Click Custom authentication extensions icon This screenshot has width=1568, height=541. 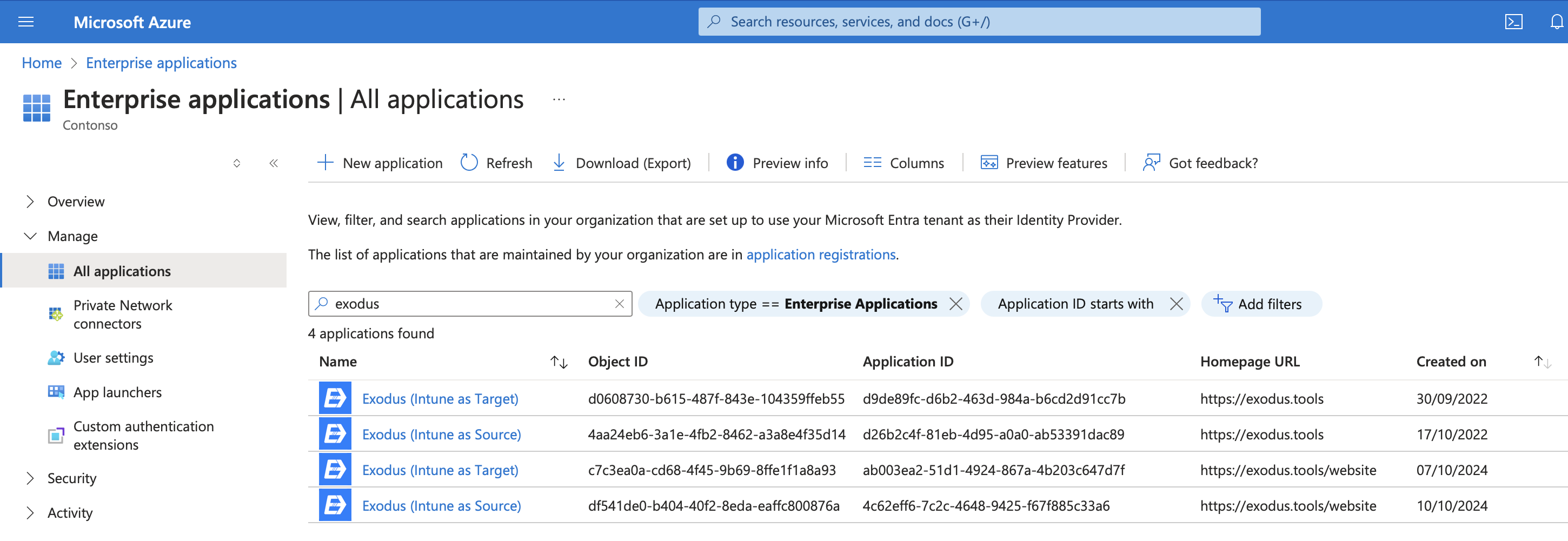point(55,436)
